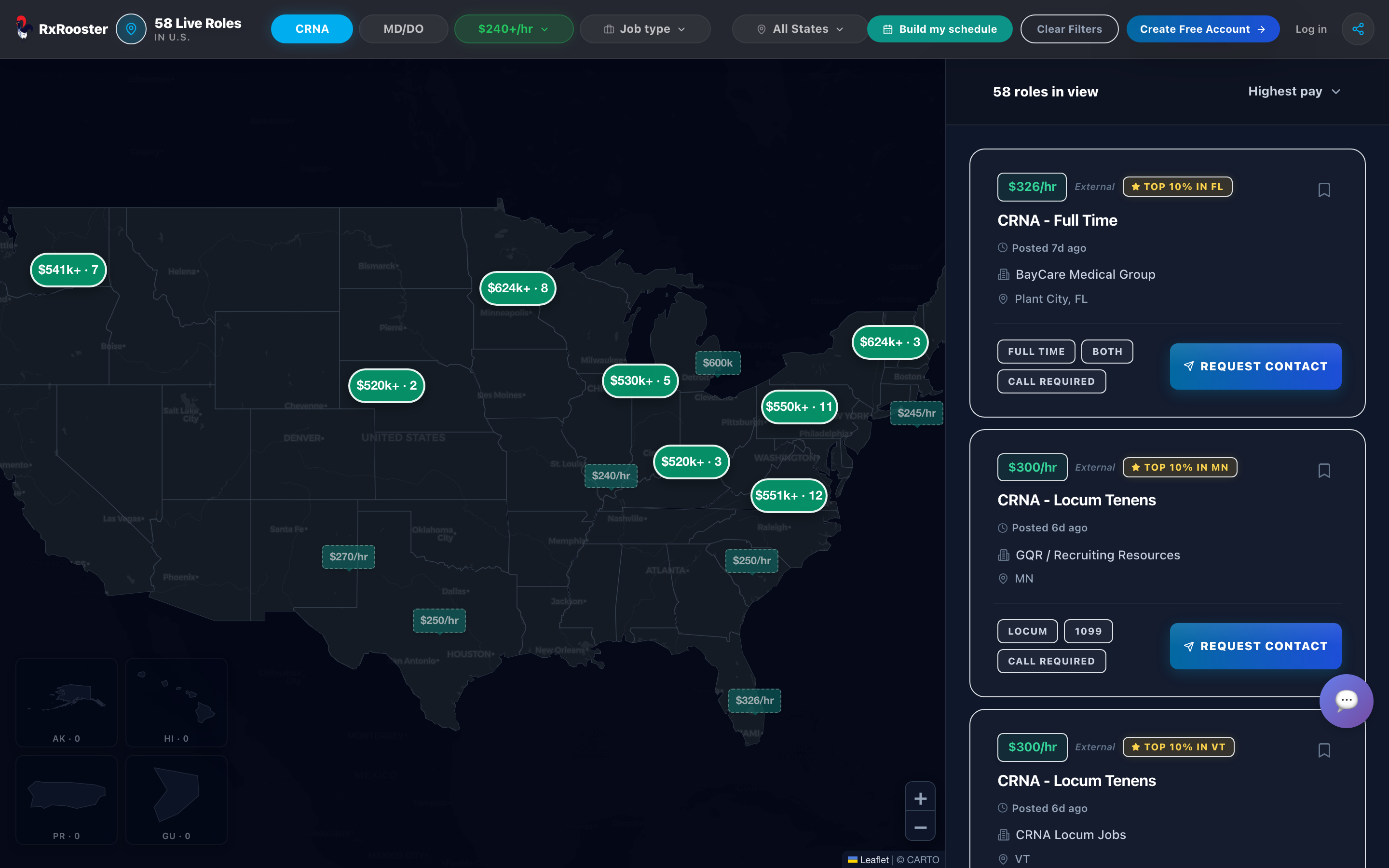The height and width of the screenshot is (868, 1389).
Task: Switch to the MD/DO role filter
Action: tap(404, 29)
